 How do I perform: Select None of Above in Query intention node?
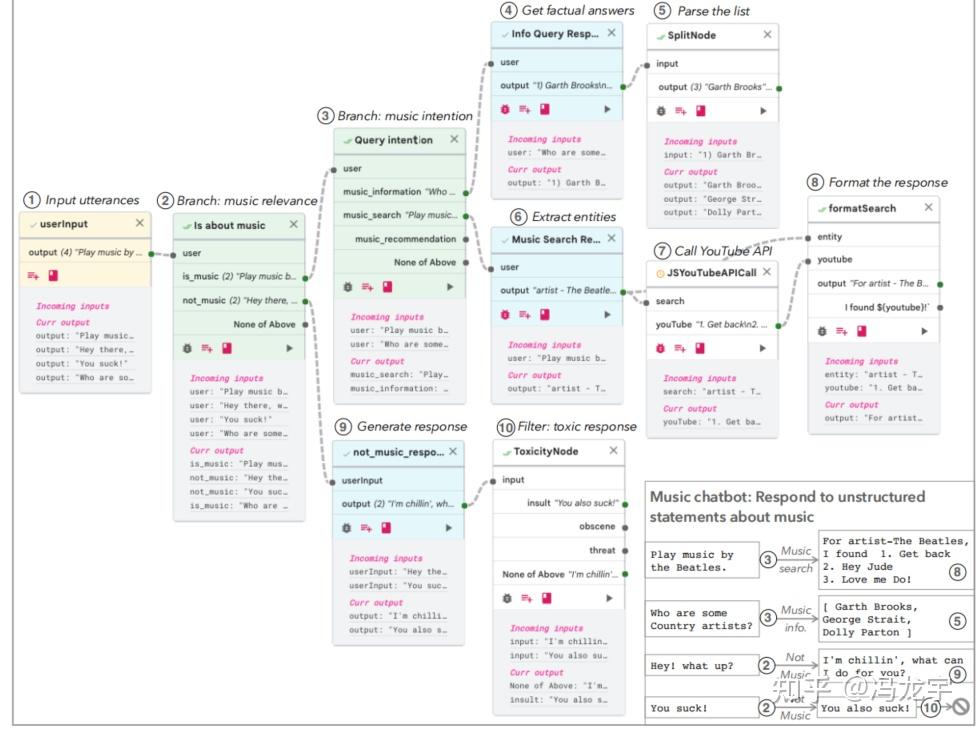[400, 263]
